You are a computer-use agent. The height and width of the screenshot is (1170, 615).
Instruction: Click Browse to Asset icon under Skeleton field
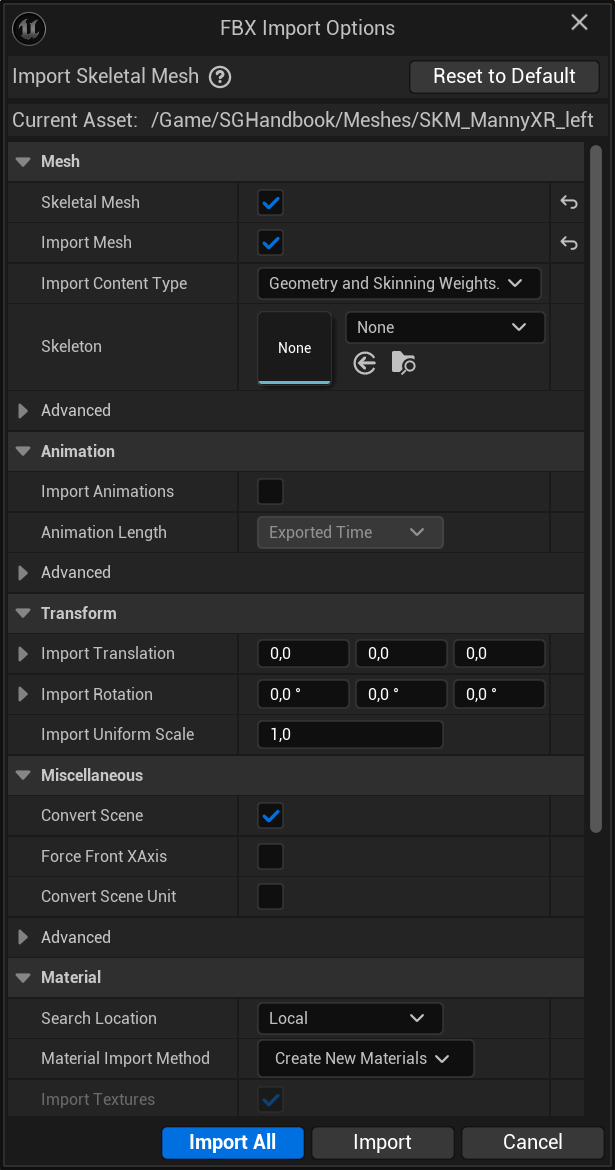[403, 363]
